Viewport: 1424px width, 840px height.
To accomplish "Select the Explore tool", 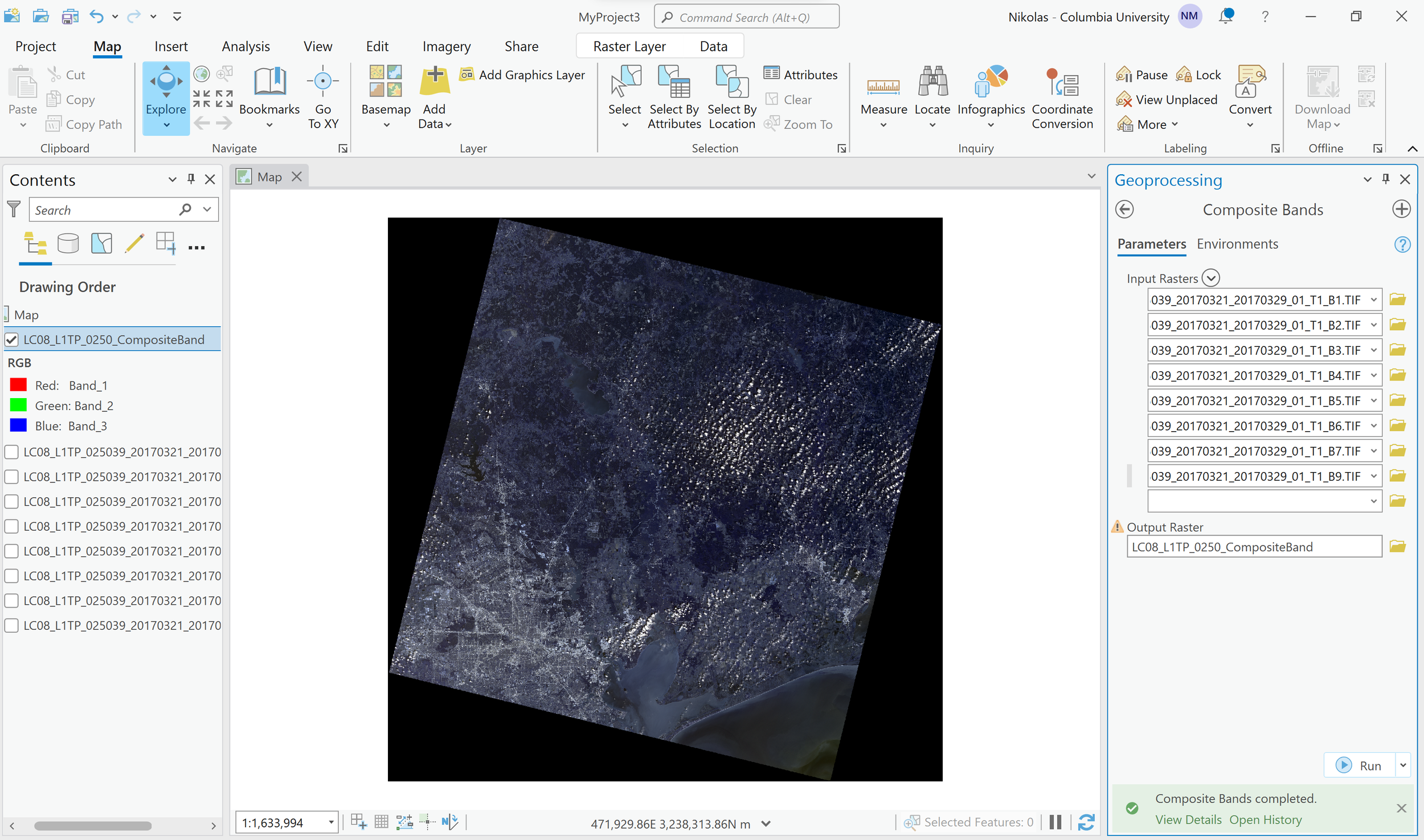I will click(x=165, y=98).
